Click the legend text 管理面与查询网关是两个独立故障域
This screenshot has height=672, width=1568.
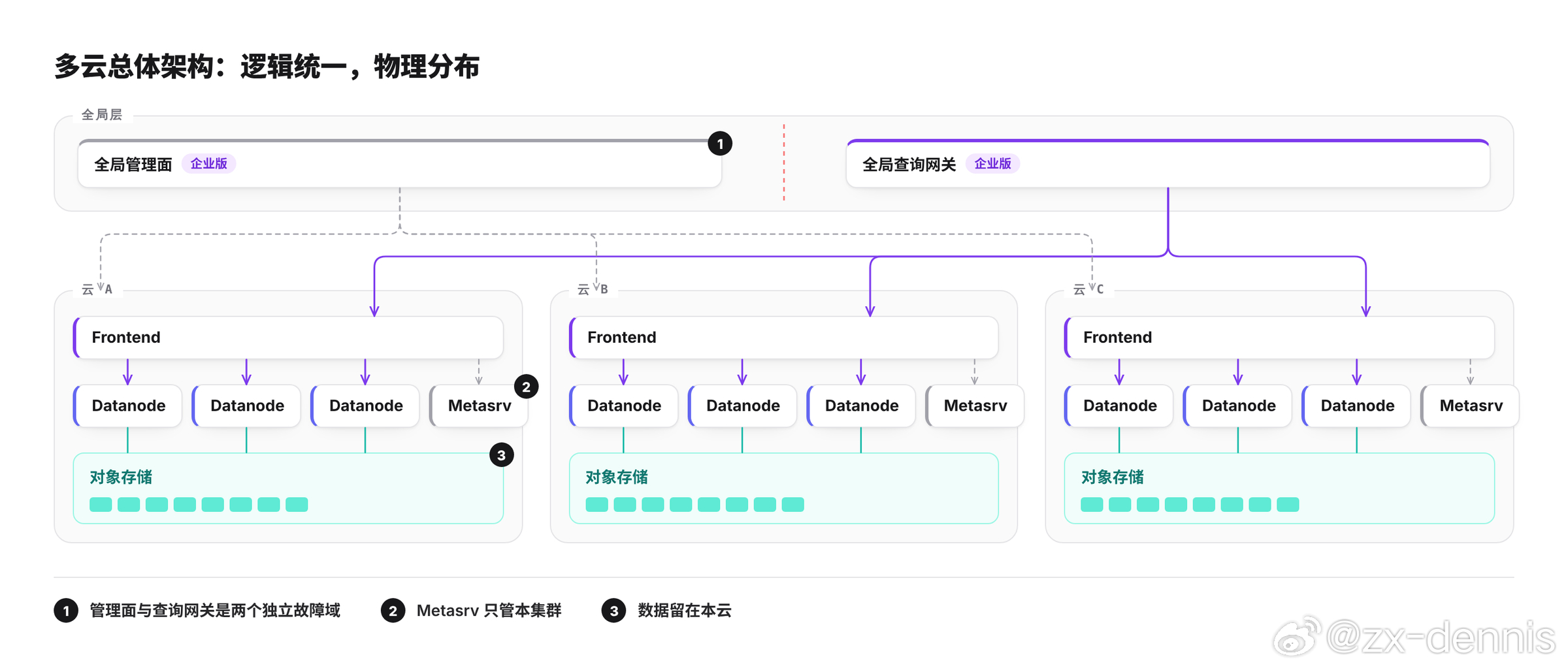coord(215,611)
